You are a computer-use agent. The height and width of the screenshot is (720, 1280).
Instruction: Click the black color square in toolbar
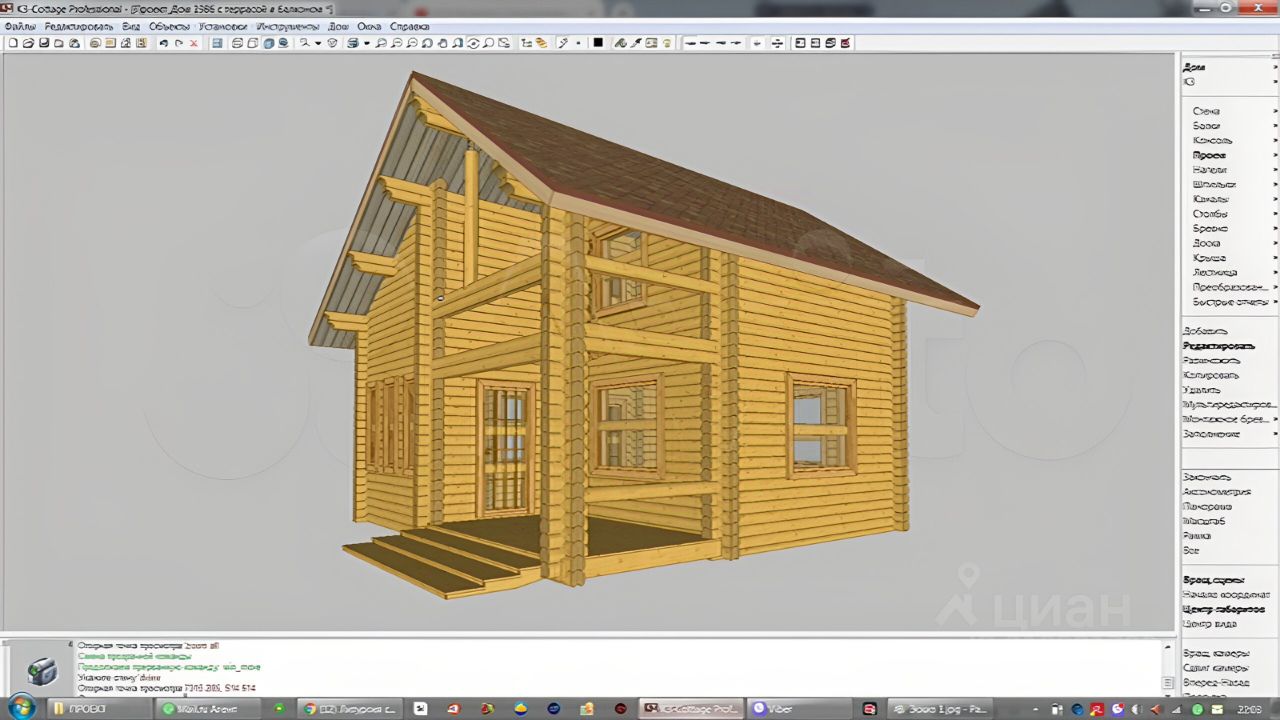click(x=598, y=43)
